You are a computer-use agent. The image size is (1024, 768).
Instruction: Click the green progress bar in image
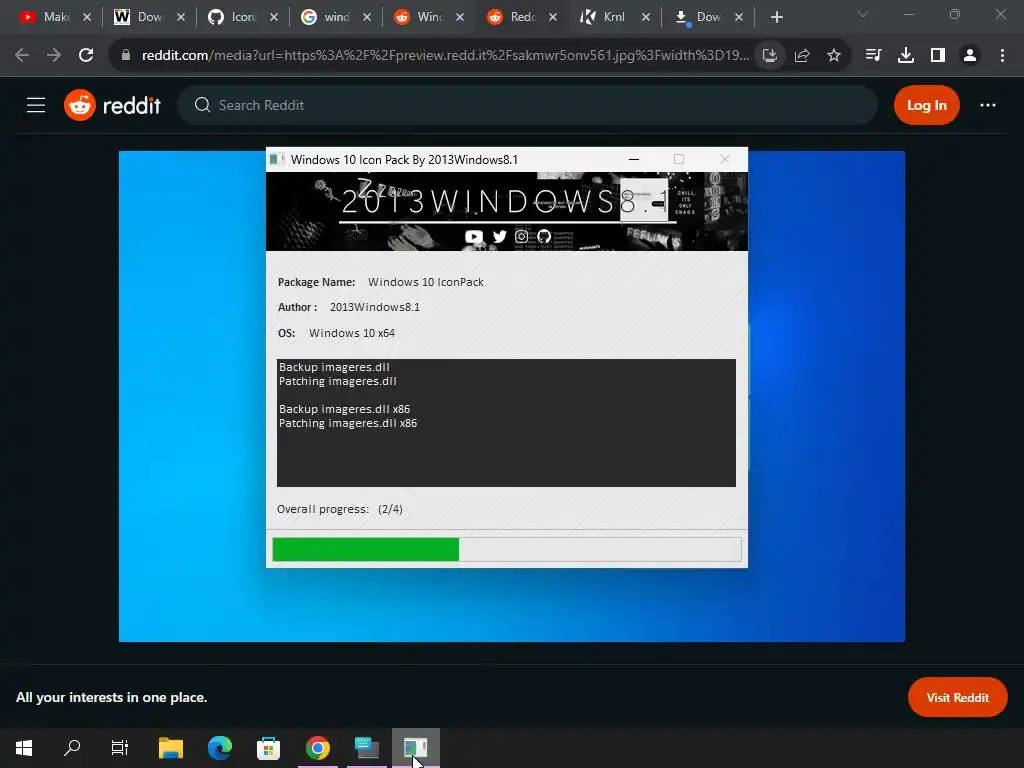coord(366,549)
